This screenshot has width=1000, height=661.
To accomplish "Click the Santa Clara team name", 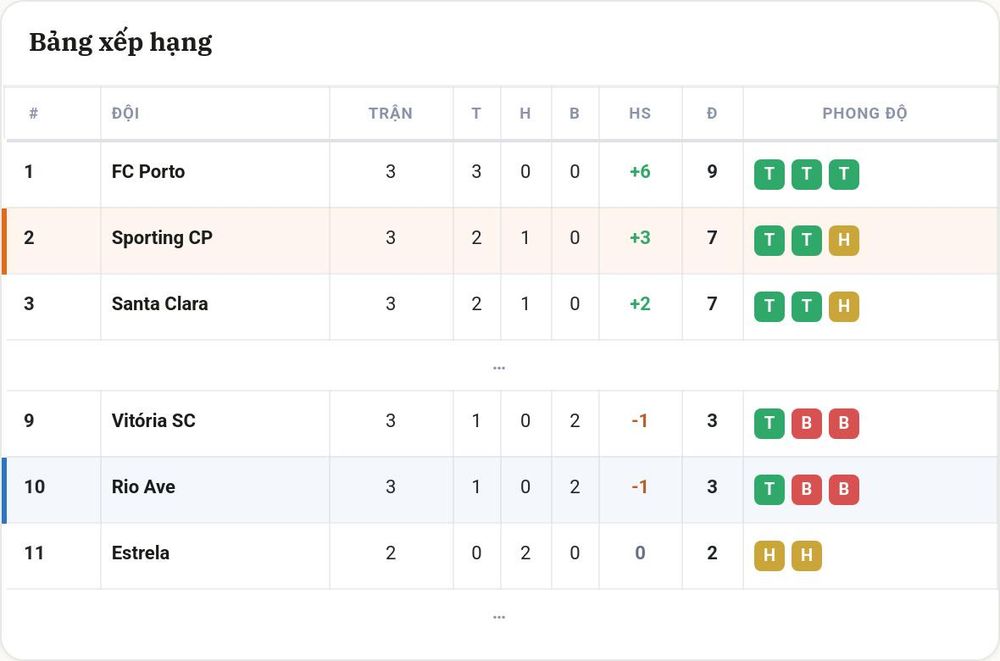I will click(159, 304).
